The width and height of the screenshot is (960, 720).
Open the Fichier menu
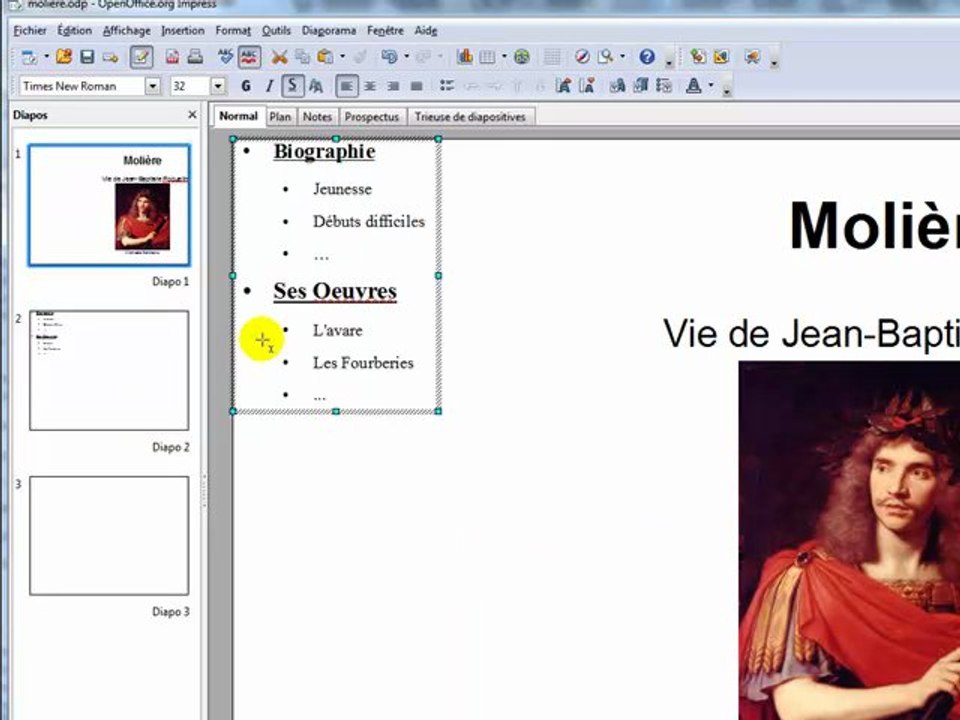pyautogui.click(x=30, y=30)
